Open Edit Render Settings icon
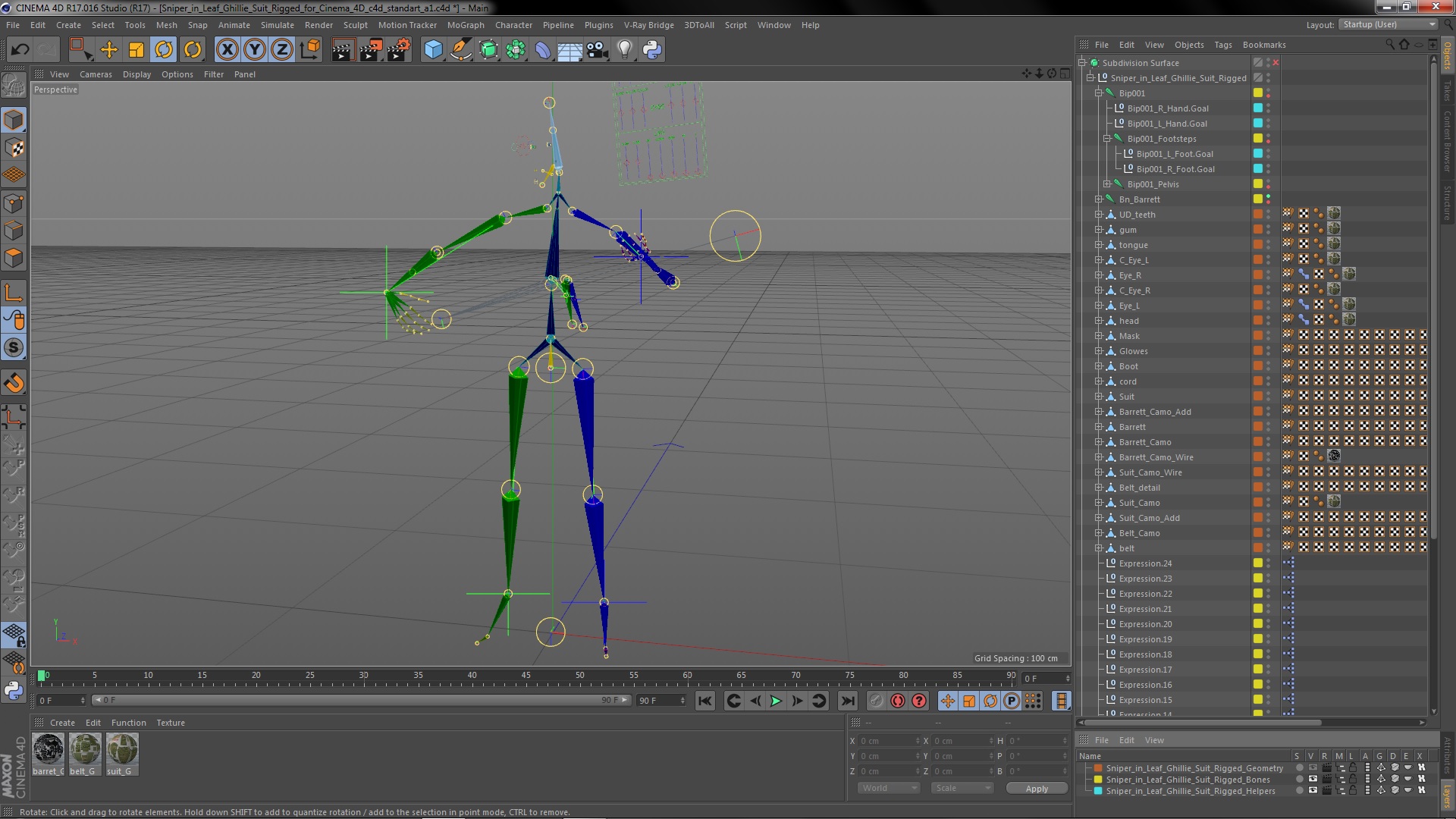 point(399,50)
